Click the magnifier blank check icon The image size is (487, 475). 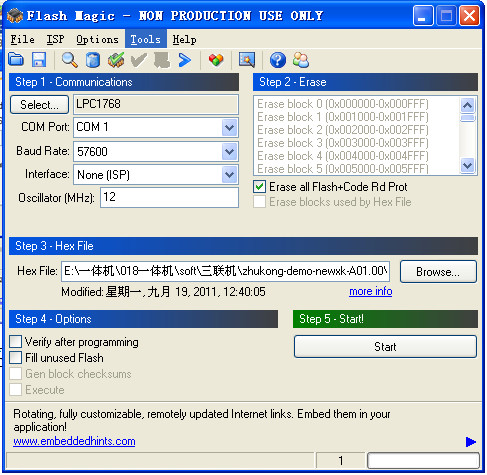point(70,60)
